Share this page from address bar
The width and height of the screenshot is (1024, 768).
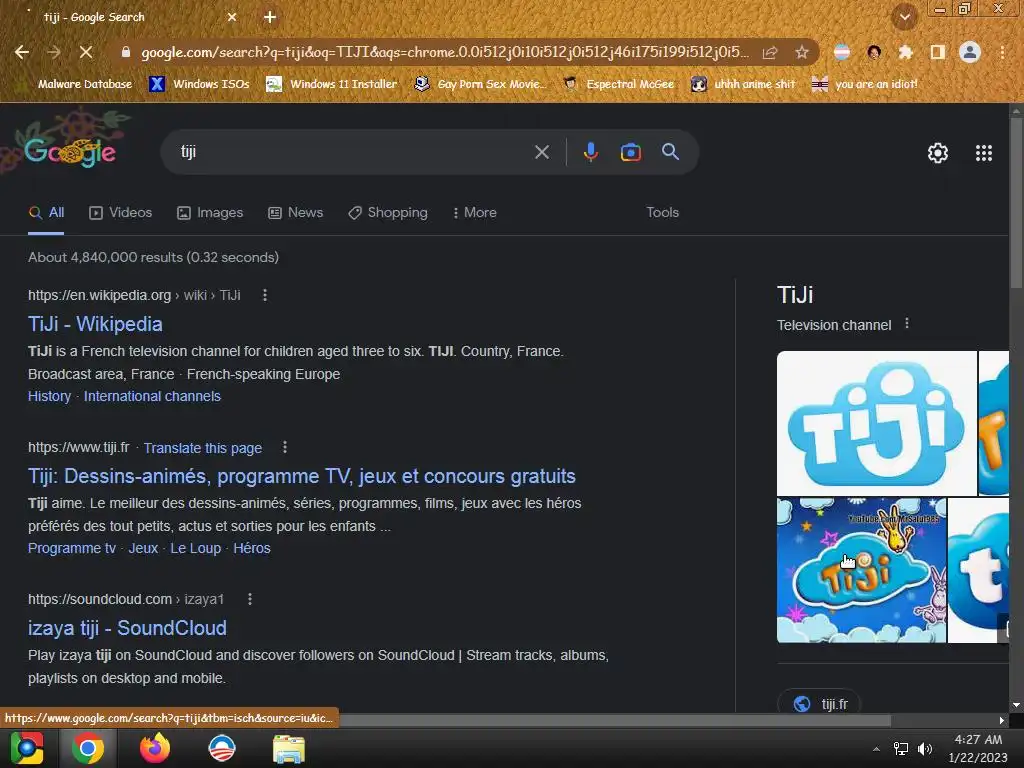(770, 52)
